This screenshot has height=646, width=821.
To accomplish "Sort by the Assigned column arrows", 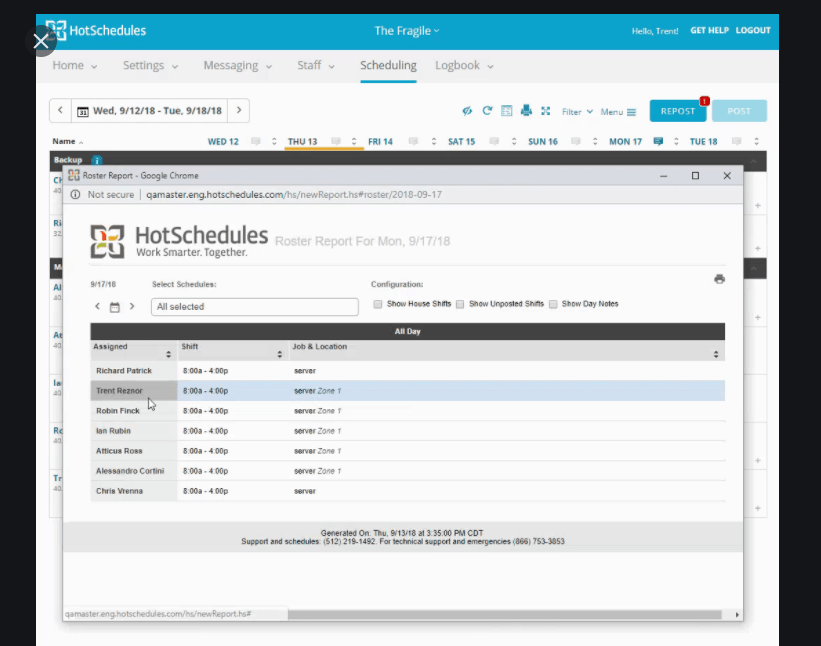I will tap(168, 354).
